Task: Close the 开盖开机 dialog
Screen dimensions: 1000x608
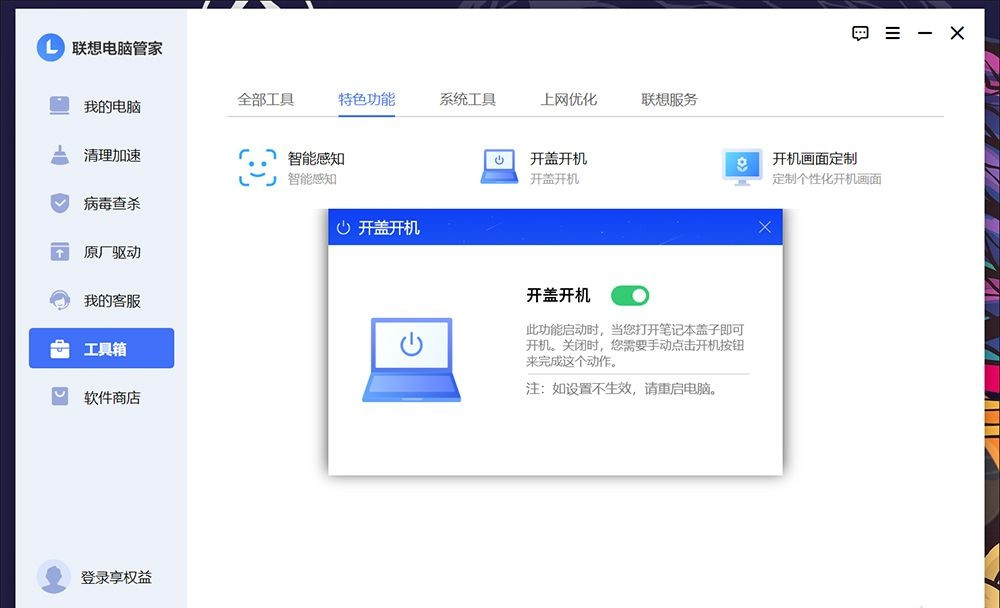Action: pyautogui.click(x=765, y=227)
